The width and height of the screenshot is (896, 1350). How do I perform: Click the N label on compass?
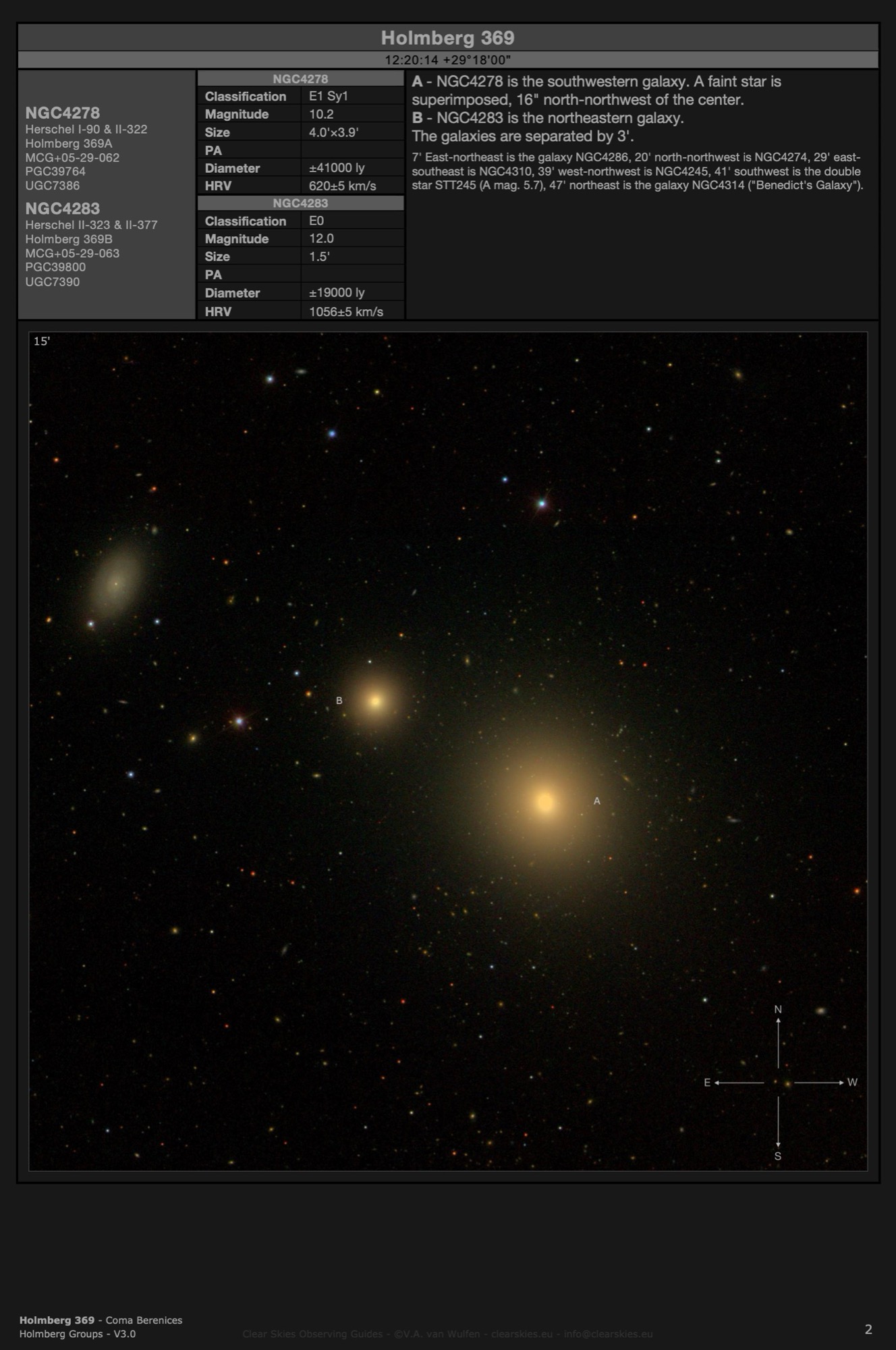click(x=778, y=1009)
